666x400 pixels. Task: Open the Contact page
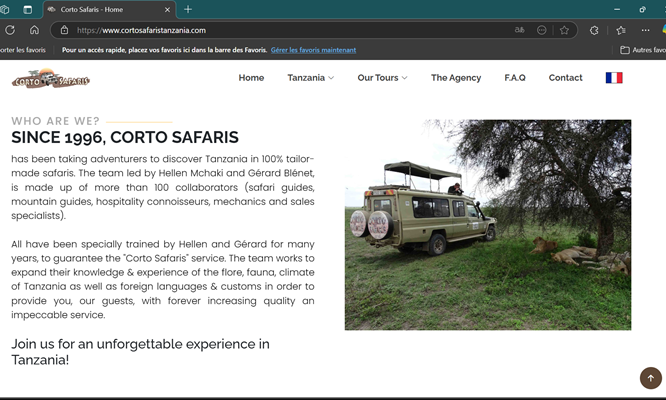click(x=565, y=78)
